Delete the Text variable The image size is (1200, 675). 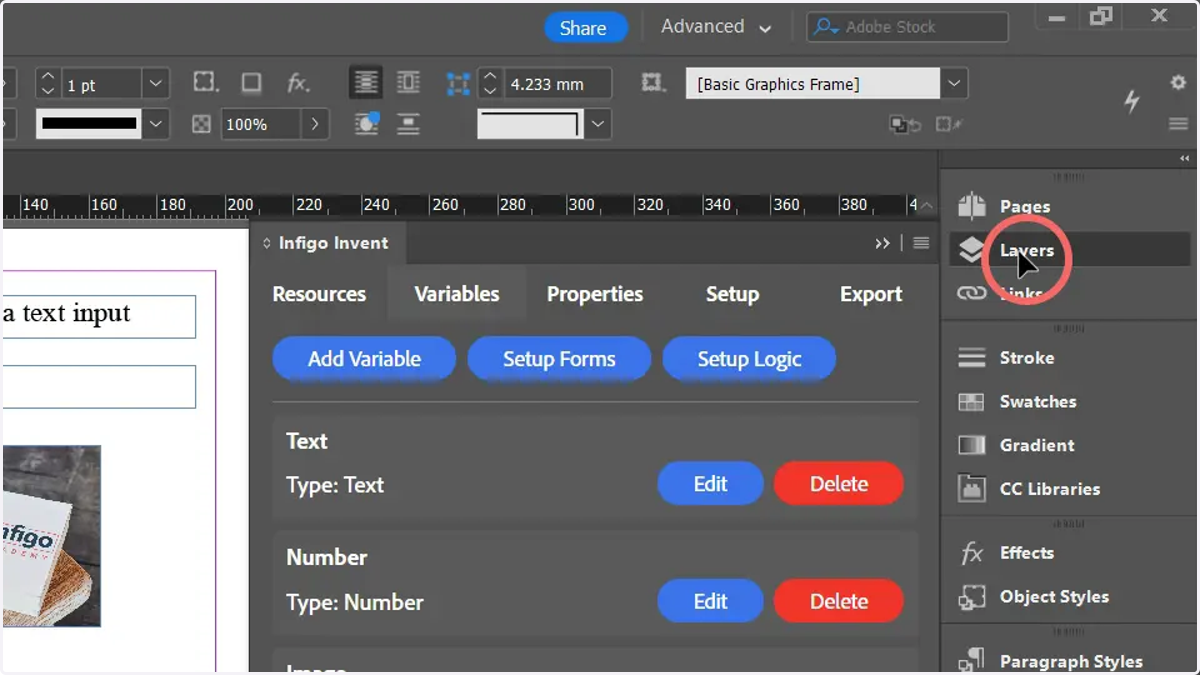pos(838,484)
